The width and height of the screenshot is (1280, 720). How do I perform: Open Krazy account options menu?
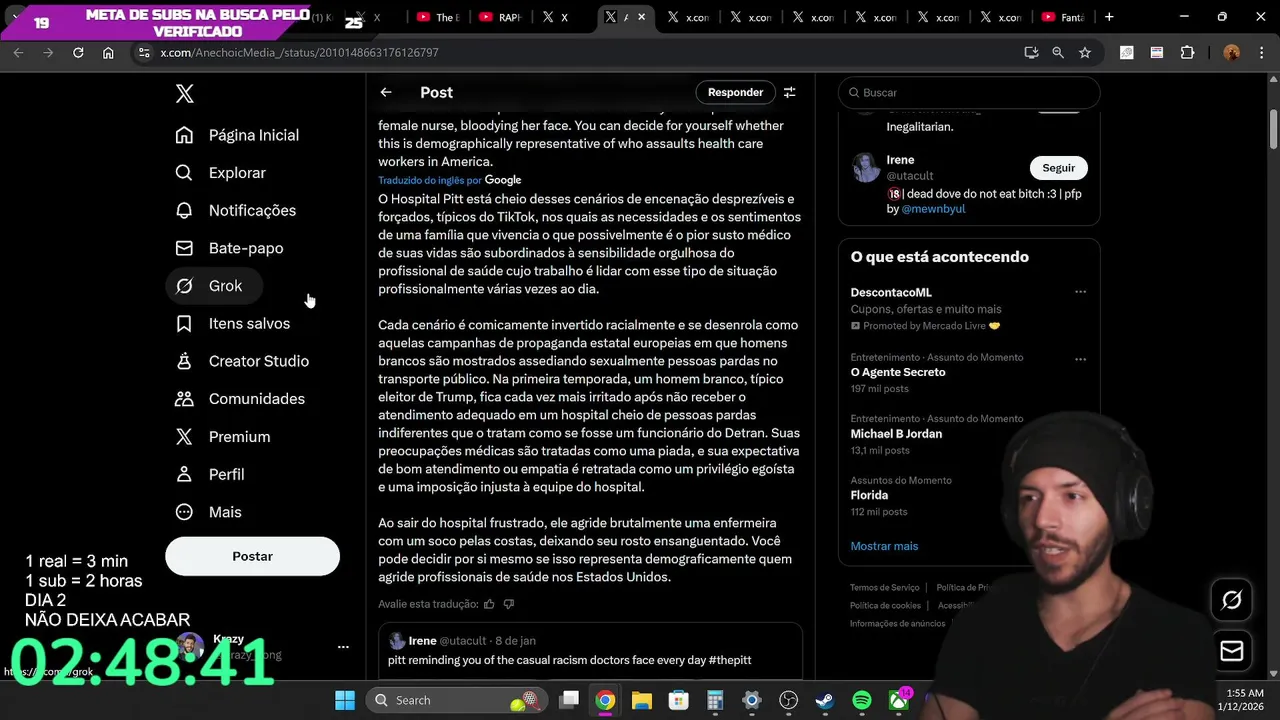[343, 647]
